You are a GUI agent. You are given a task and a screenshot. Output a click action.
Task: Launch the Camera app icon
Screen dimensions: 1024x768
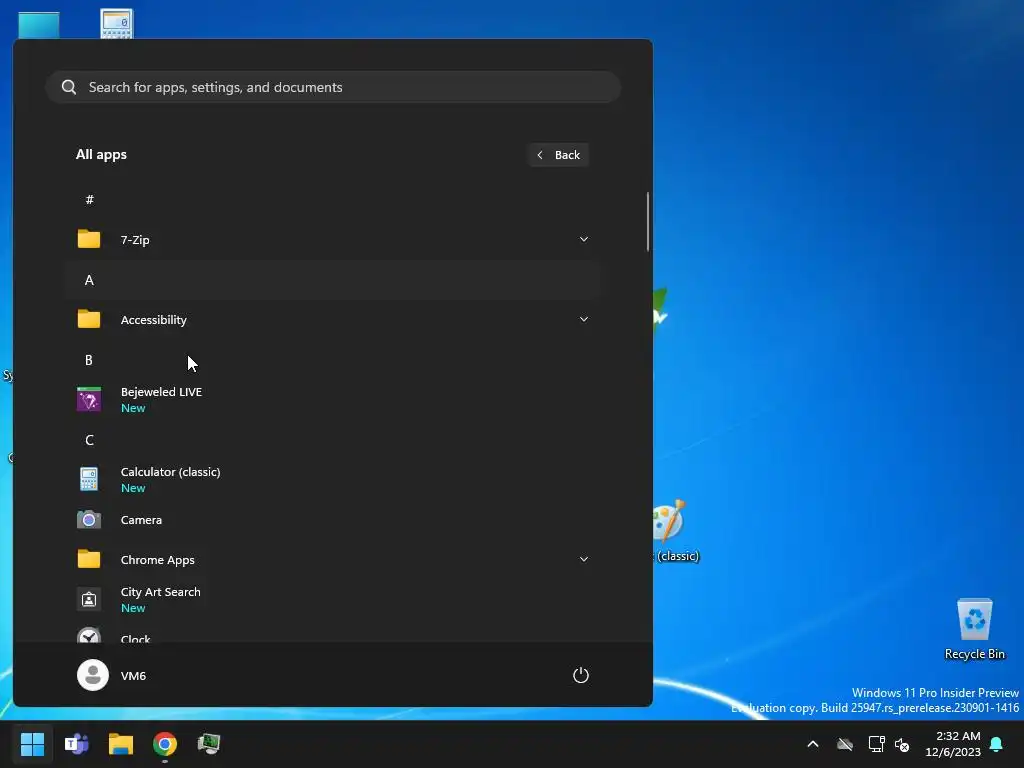(x=89, y=520)
